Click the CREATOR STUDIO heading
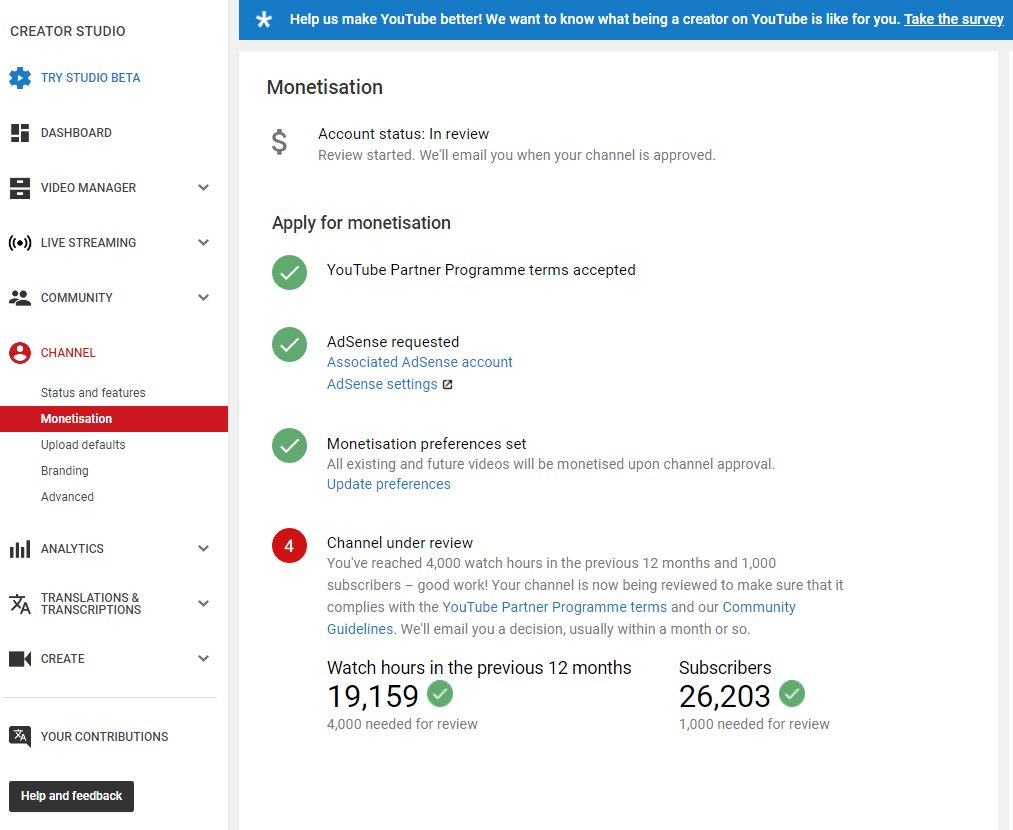Screen dimensions: 1013x830 pos(68,31)
